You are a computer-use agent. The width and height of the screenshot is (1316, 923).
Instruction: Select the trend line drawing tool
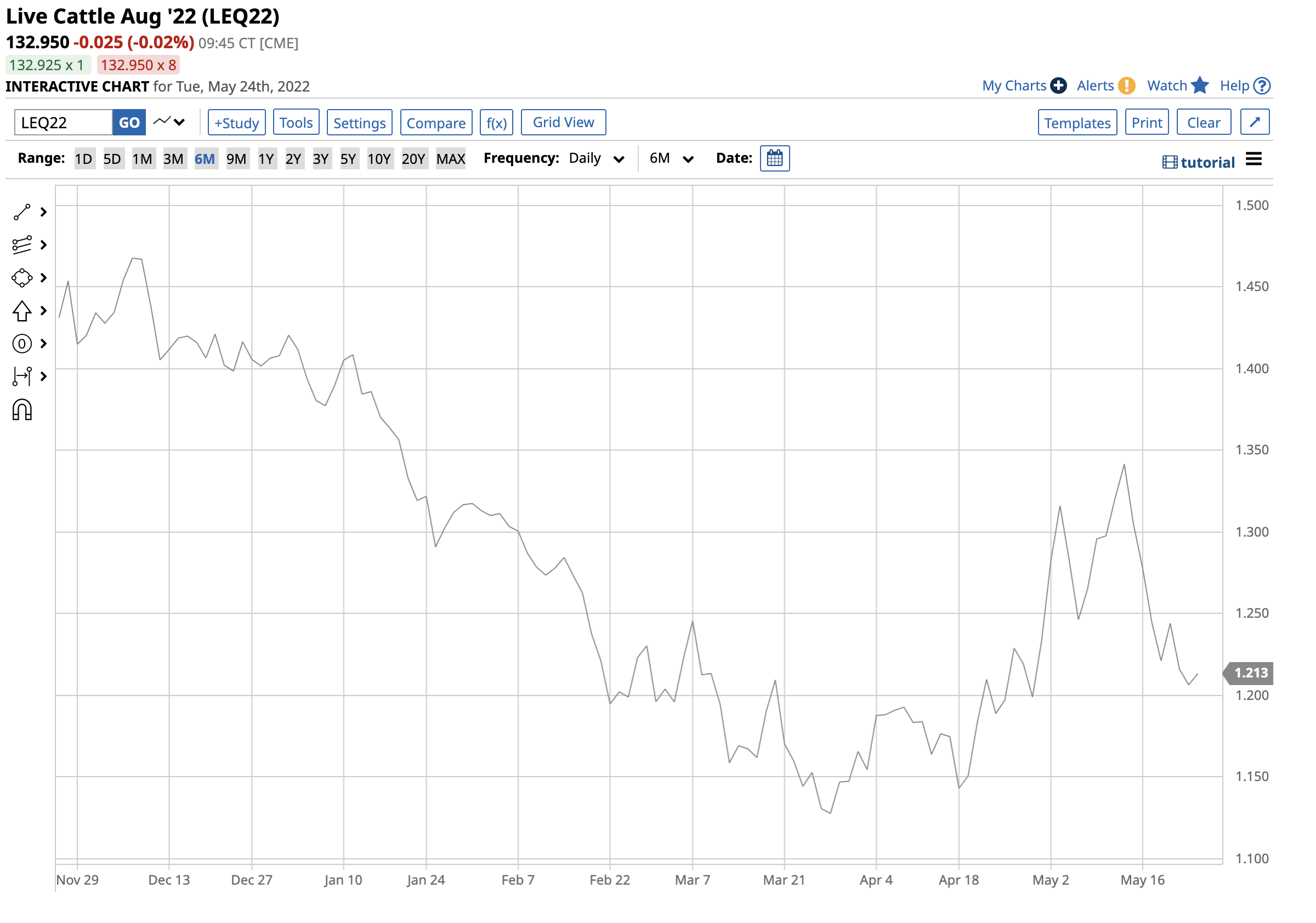[22, 213]
